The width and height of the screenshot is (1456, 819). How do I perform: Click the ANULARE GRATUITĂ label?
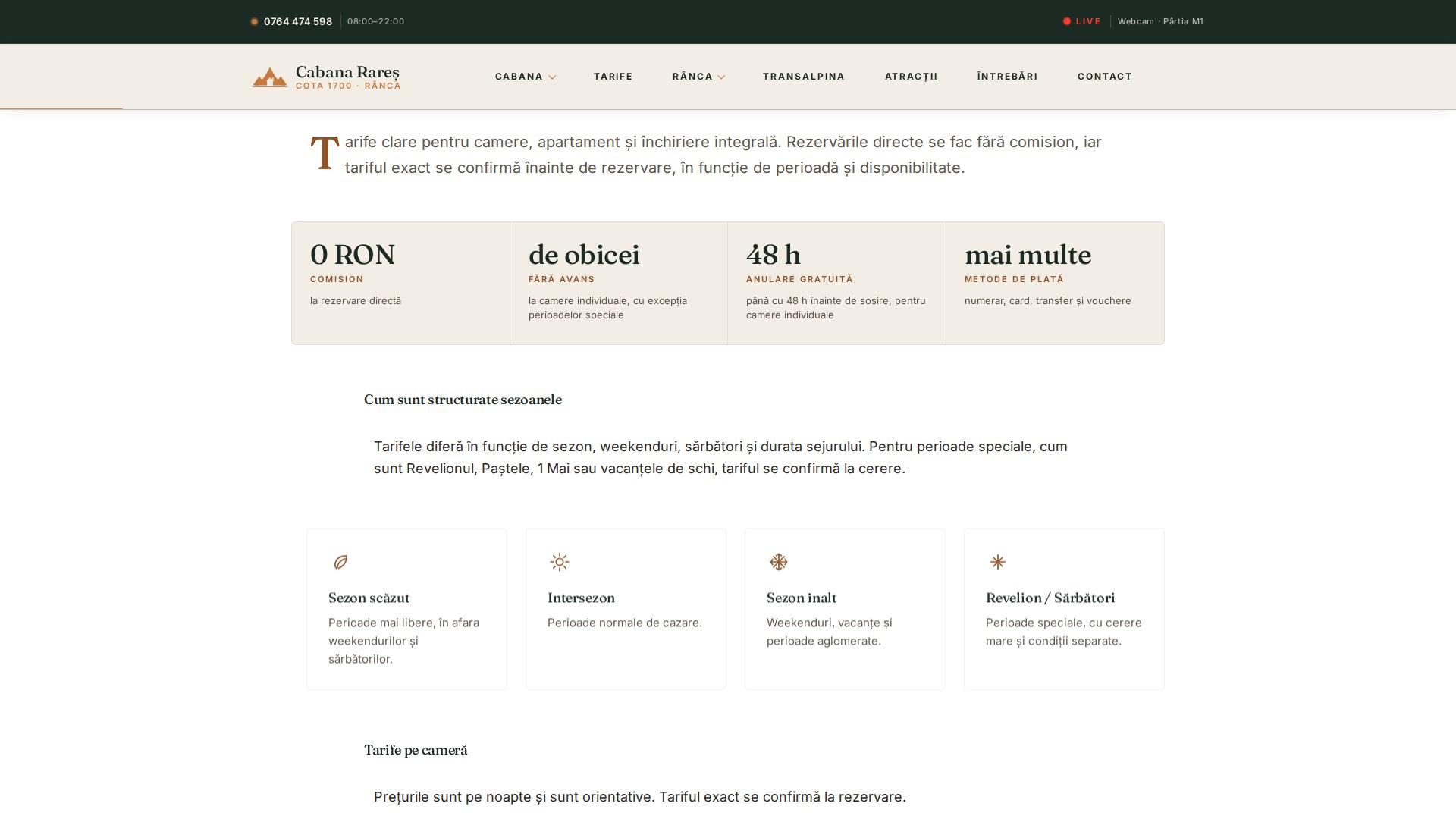[x=799, y=280]
